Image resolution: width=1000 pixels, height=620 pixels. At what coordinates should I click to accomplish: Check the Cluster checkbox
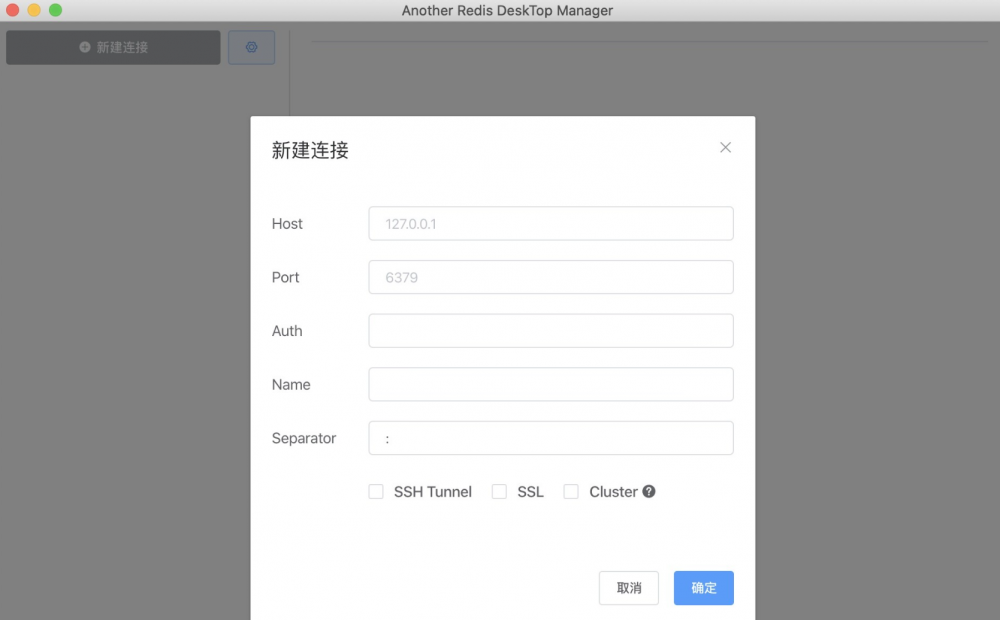click(571, 491)
